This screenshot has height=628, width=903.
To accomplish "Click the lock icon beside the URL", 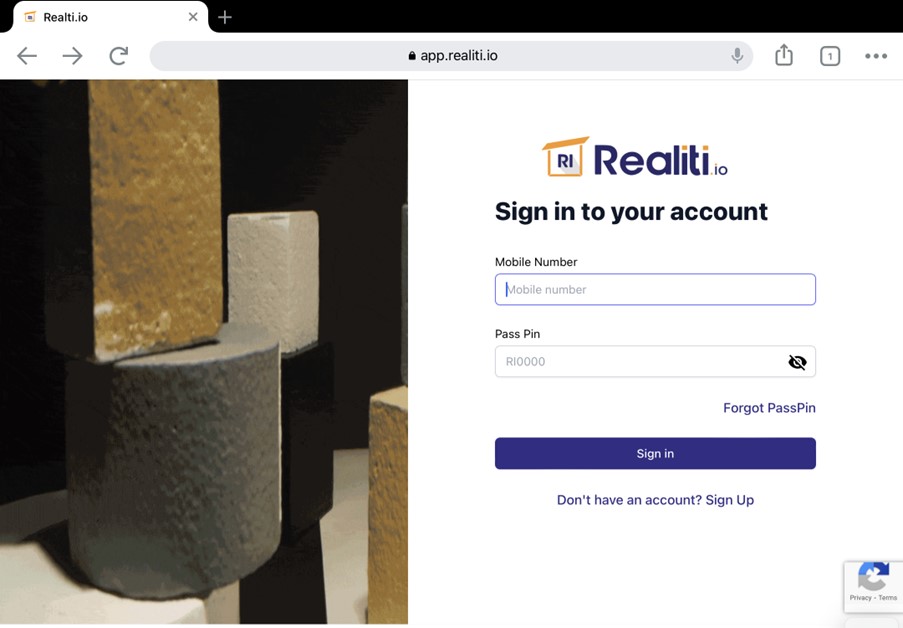I will pyautogui.click(x=412, y=56).
